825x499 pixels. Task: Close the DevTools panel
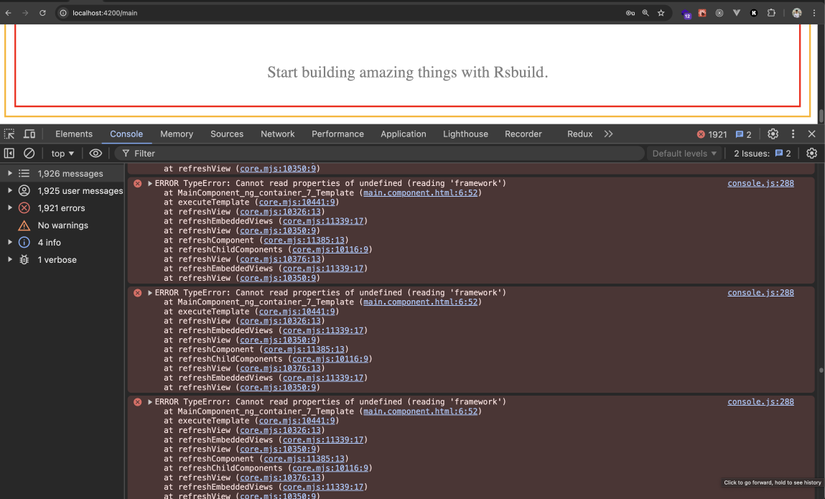pos(811,134)
